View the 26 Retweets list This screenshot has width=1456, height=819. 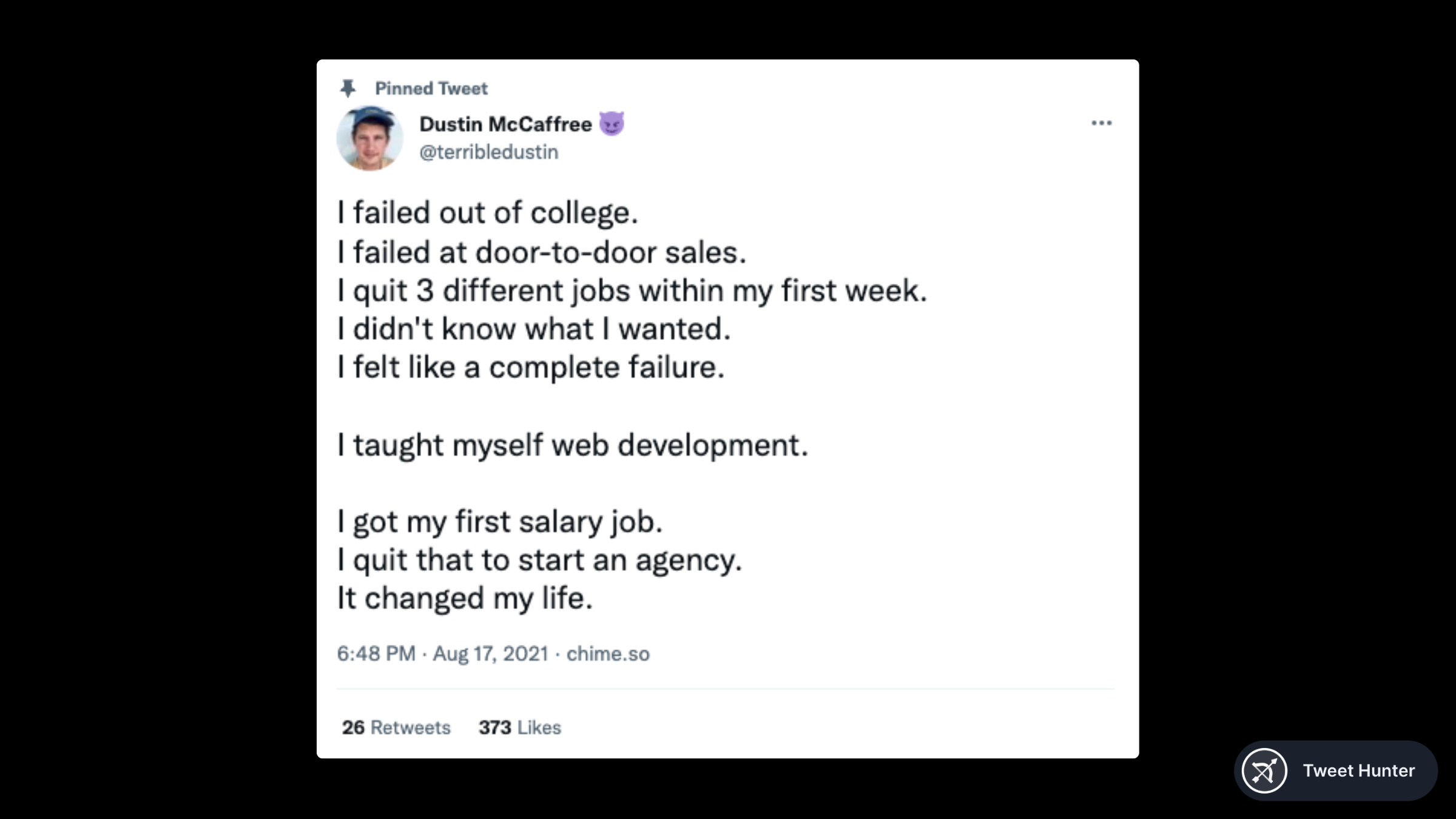[x=396, y=727]
